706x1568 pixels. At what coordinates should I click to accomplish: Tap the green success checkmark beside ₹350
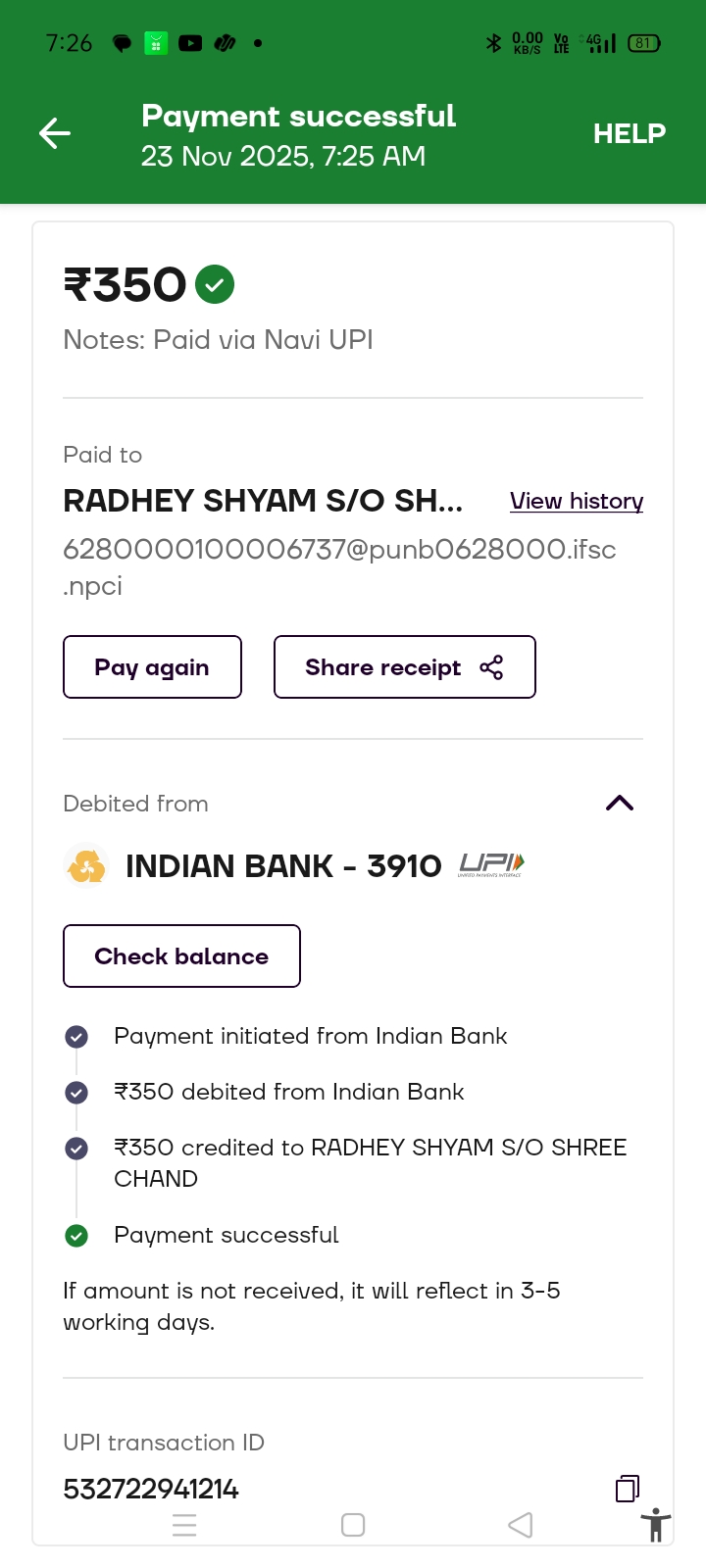[x=215, y=285]
